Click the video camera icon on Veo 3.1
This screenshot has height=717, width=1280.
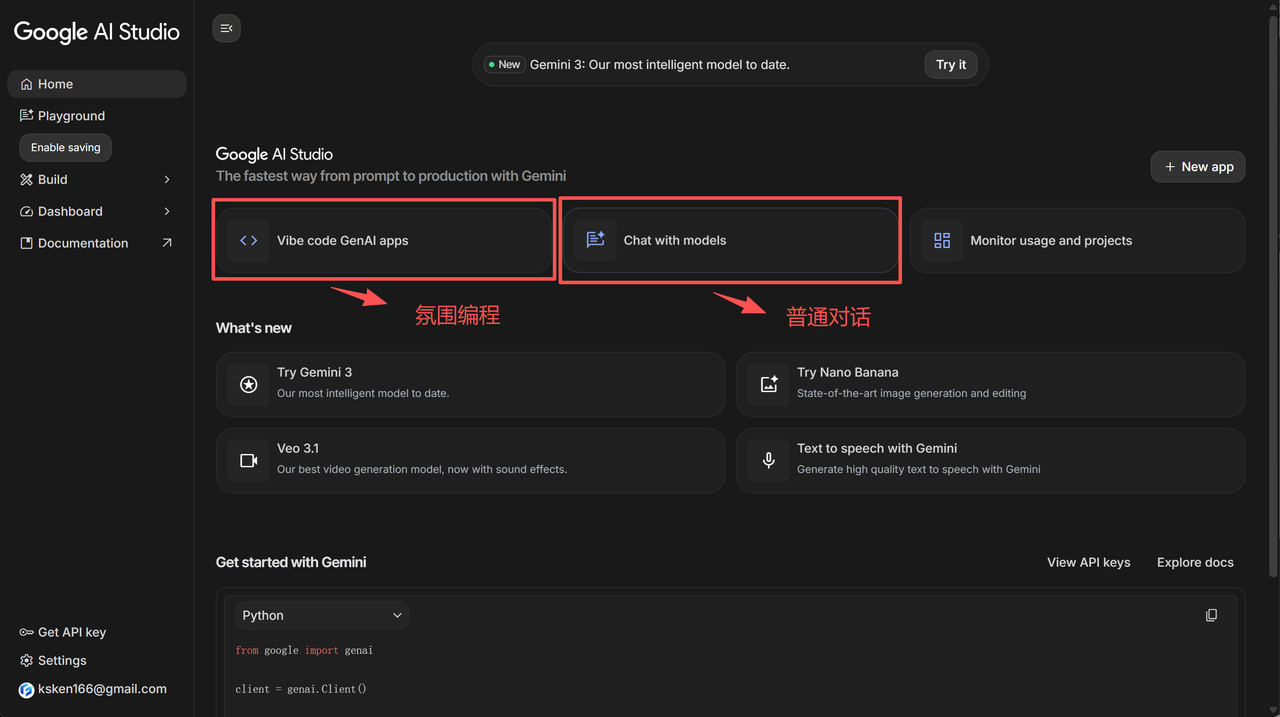click(x=249, y=460)
